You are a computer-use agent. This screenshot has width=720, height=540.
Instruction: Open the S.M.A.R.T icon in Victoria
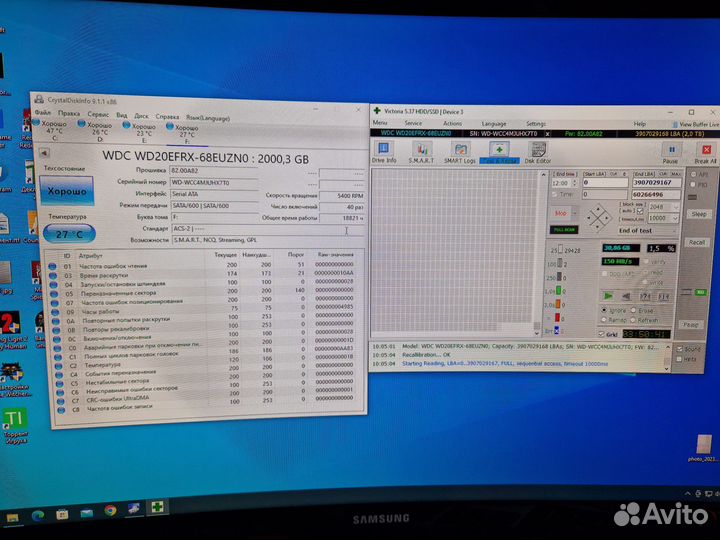[421, 153]
